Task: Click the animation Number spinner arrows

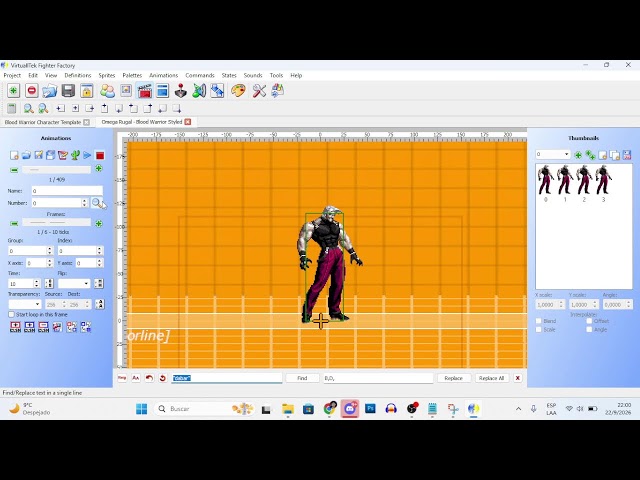Action: [84, 202]
